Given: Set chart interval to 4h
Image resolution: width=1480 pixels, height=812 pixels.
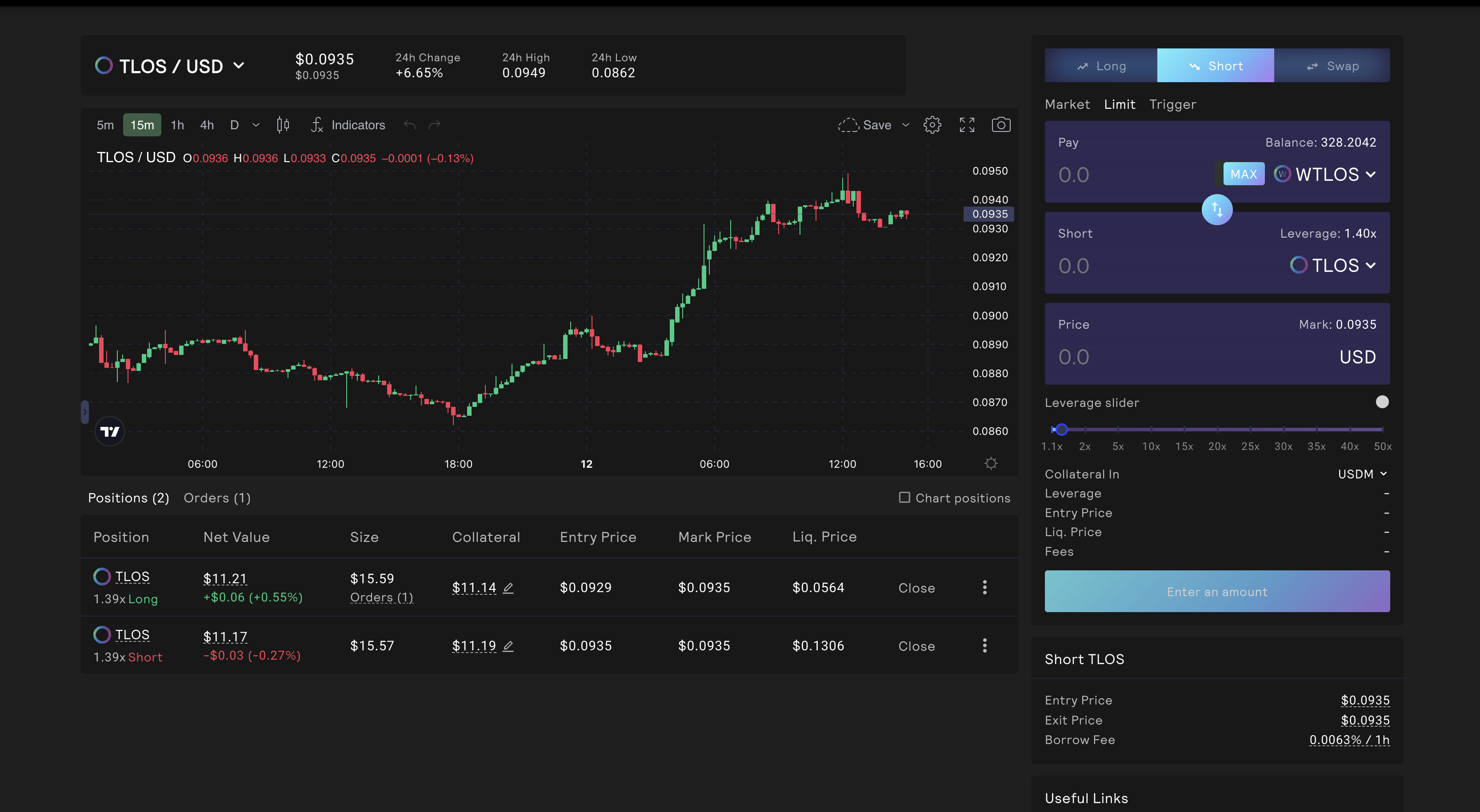Looking at the screenshot, I should click(207, 125).
